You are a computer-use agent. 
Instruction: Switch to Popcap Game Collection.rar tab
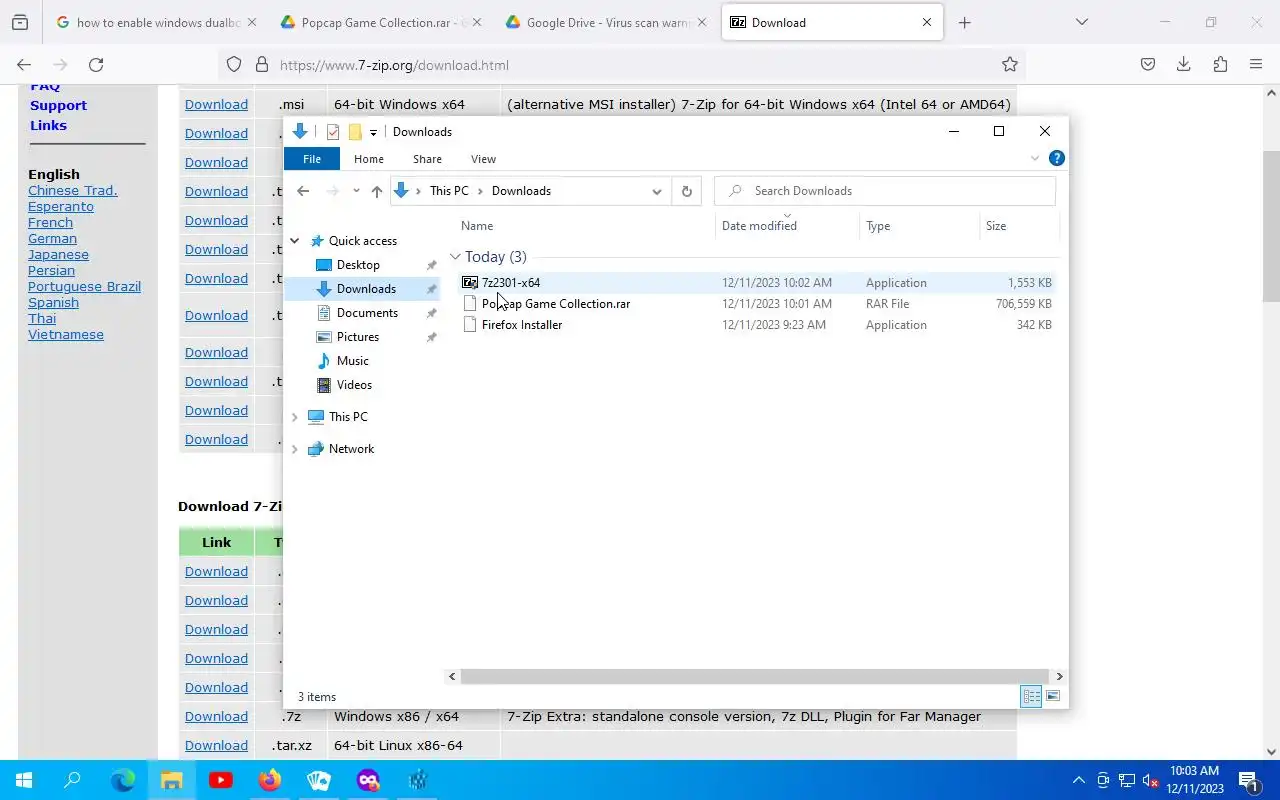381,22
